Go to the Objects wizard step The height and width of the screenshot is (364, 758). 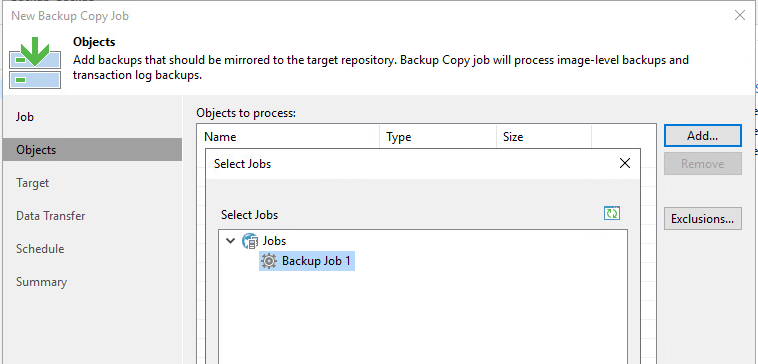point(92,150)
